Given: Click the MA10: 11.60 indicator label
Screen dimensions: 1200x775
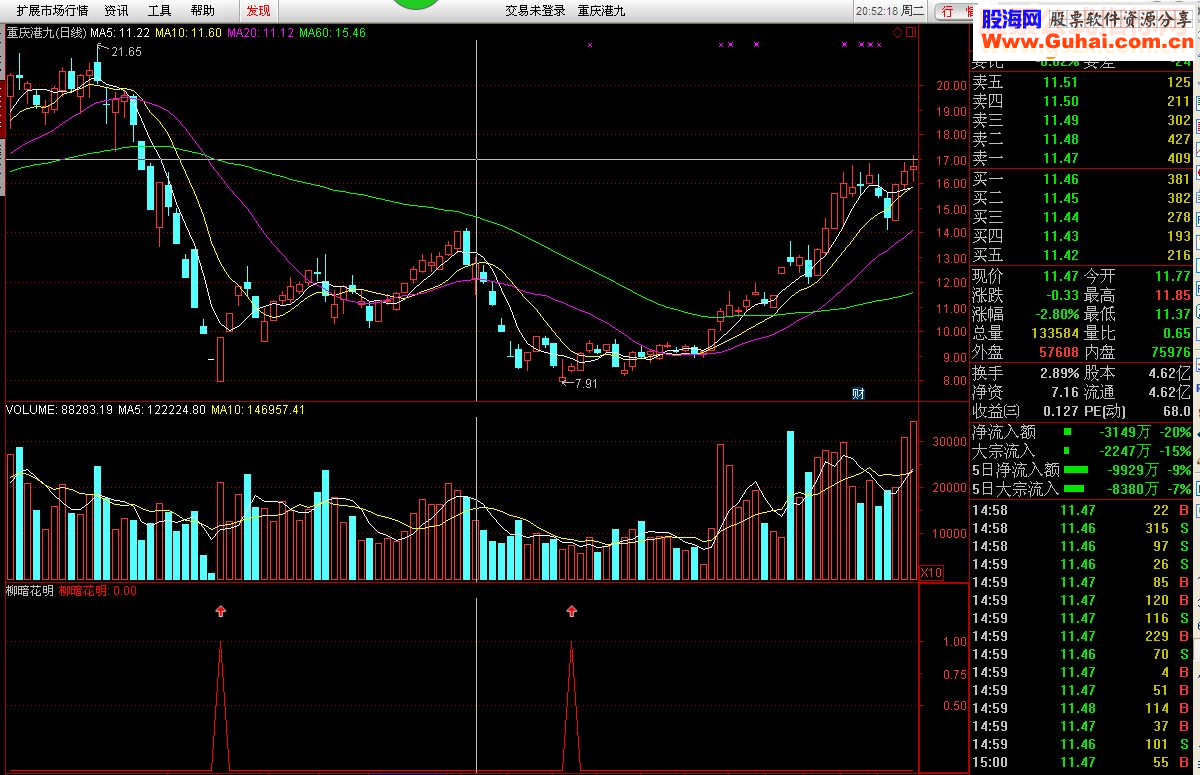Looking at the screenshot, I should [188, 33].
